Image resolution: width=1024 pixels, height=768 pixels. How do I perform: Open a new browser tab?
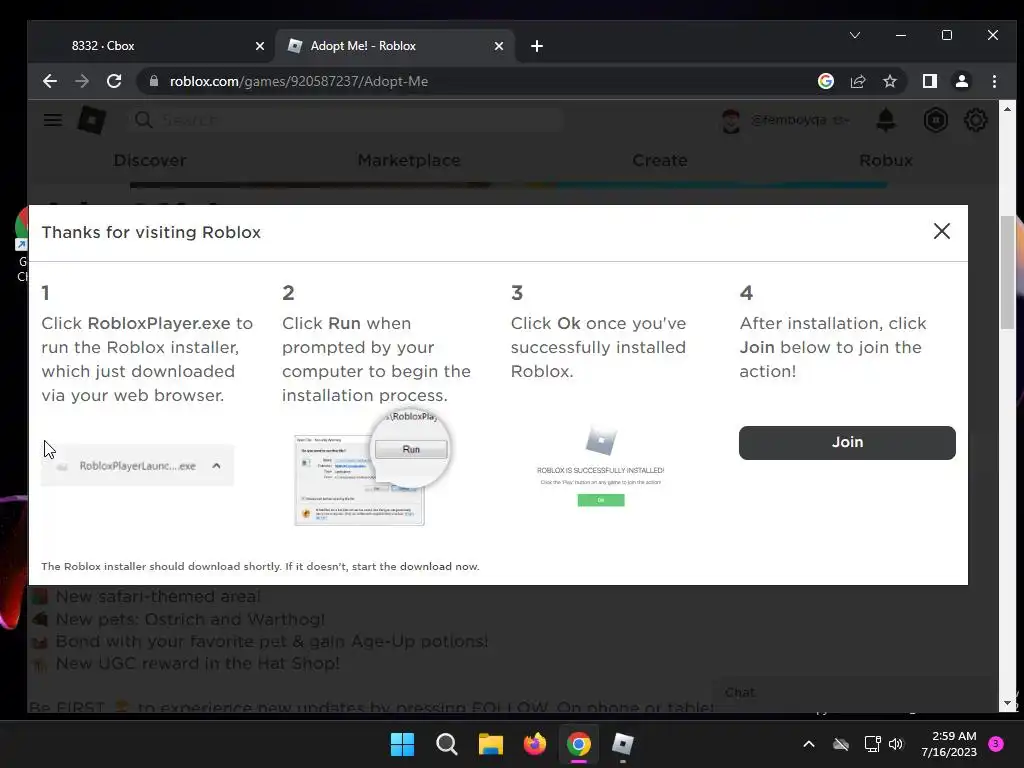(537, 46)
